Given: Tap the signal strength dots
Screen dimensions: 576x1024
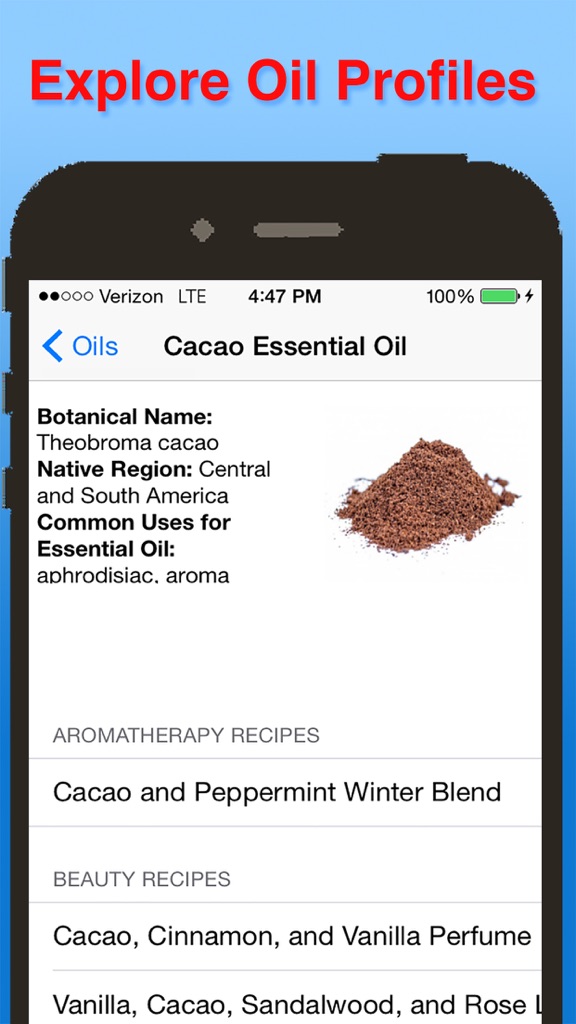Looking at the screenshot, I should 66,296.
